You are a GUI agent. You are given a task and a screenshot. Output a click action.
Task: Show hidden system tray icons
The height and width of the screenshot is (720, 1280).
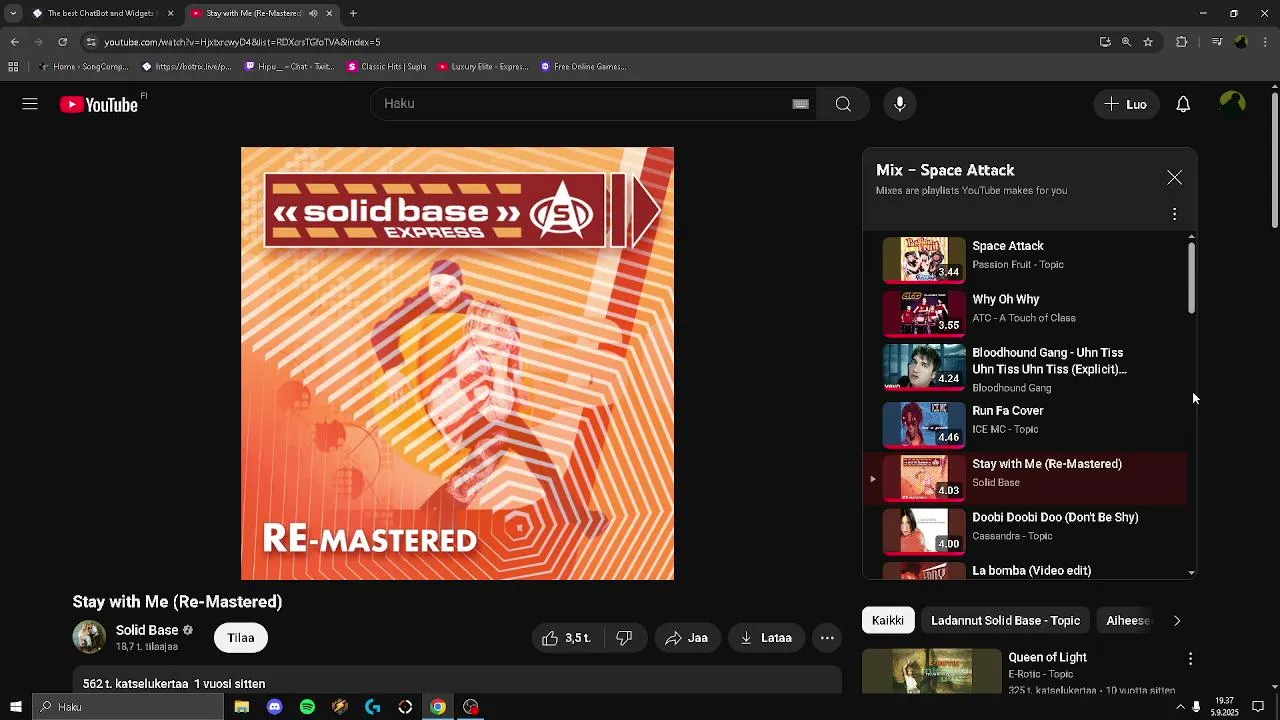(1178, 707)
